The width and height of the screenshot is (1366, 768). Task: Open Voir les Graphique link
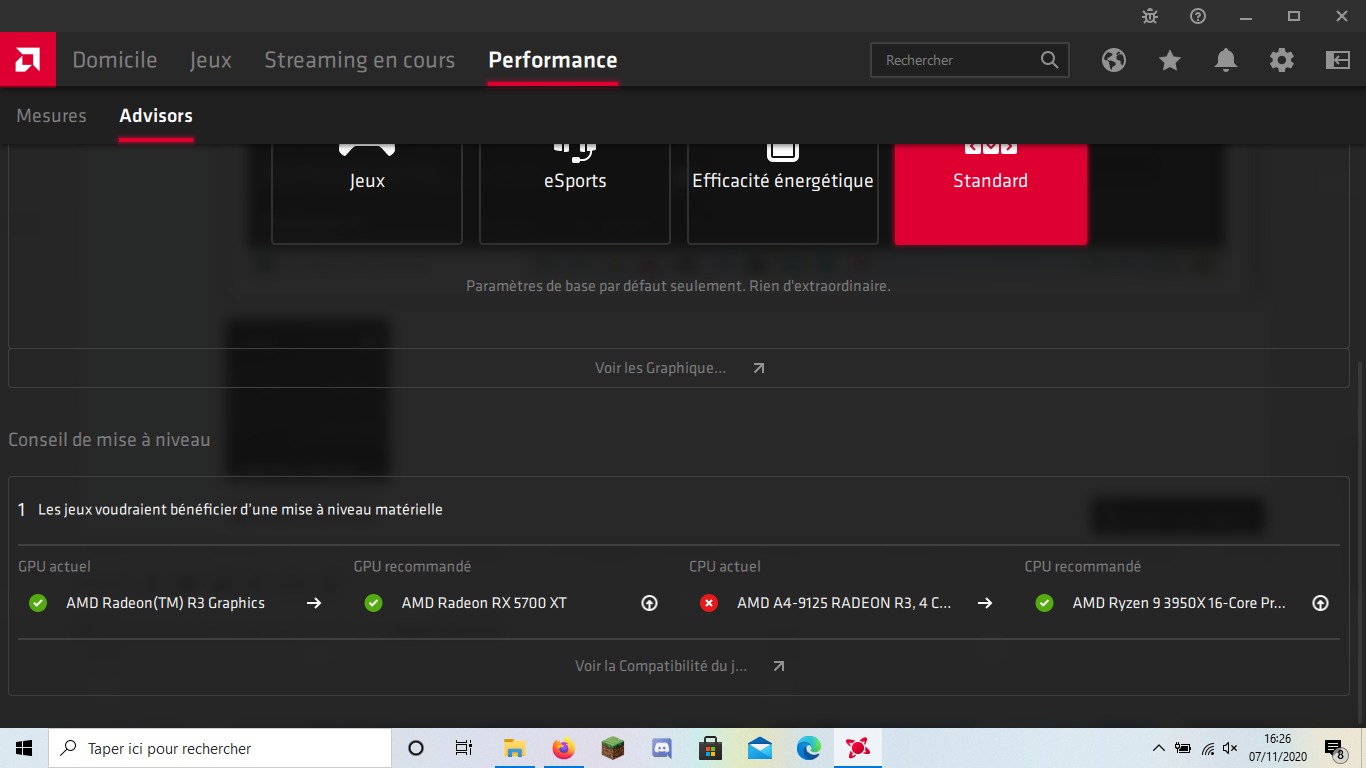(x=661, y=368)
